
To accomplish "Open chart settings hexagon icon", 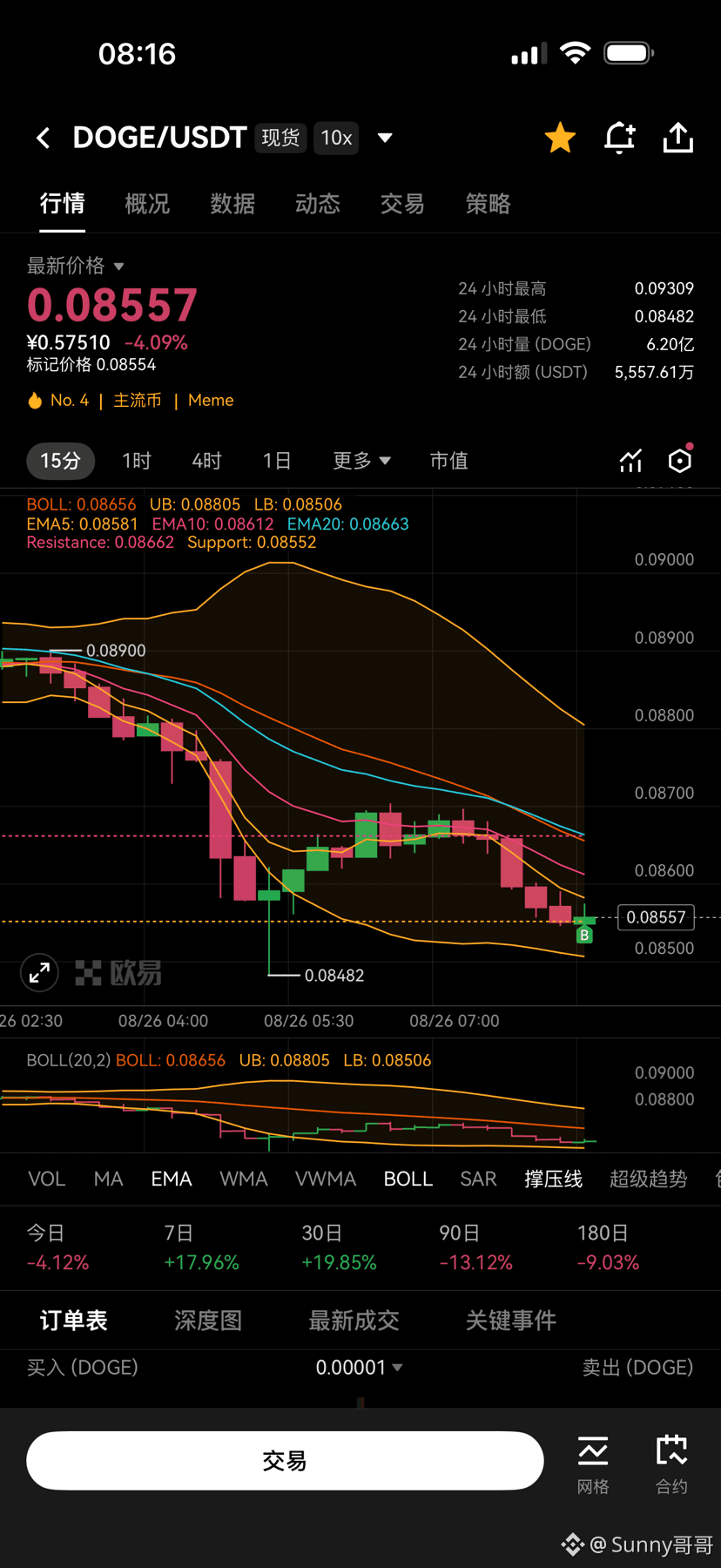I will (x=680, y=460).
